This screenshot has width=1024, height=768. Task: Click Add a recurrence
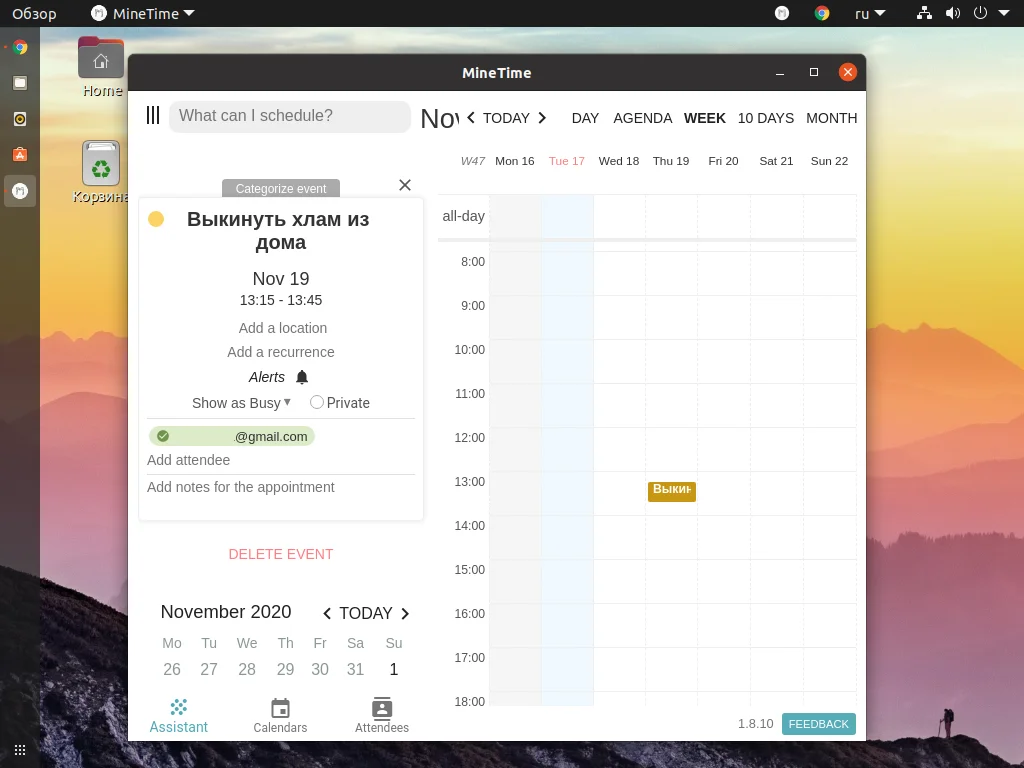pos(281,352)
